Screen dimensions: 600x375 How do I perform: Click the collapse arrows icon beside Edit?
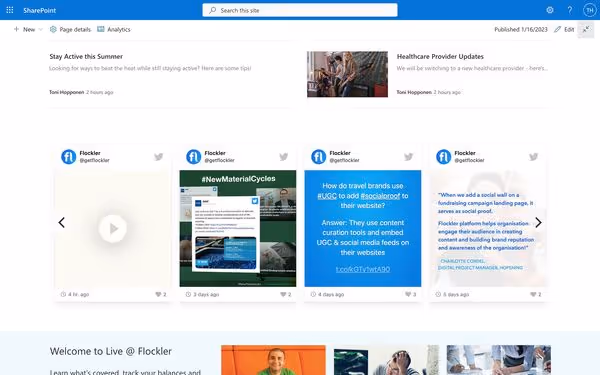pos(586,29)
